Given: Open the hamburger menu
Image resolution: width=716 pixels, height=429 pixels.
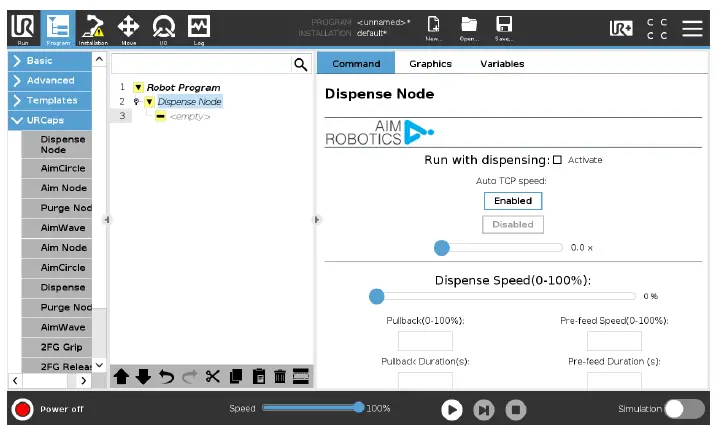Looking at the screenshot, I should click(x=692, y=28).
